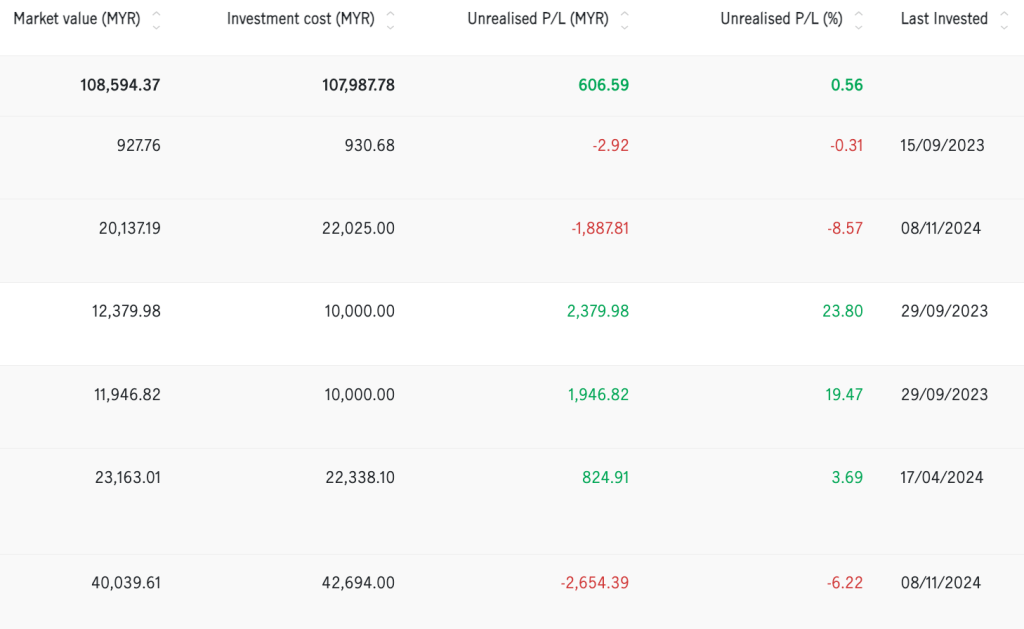
Task: Click sort arrows beside Unrealised P/L (%)
Action: tap(858, 20)
